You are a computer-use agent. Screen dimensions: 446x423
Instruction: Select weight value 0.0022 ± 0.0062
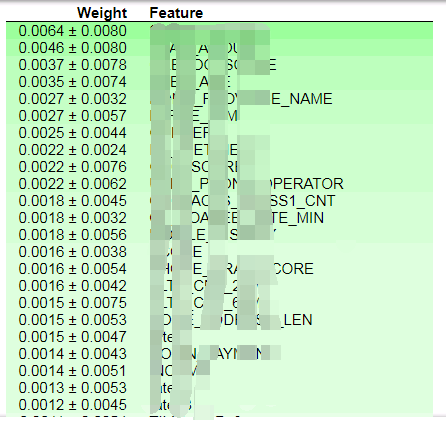pos(73,184)
